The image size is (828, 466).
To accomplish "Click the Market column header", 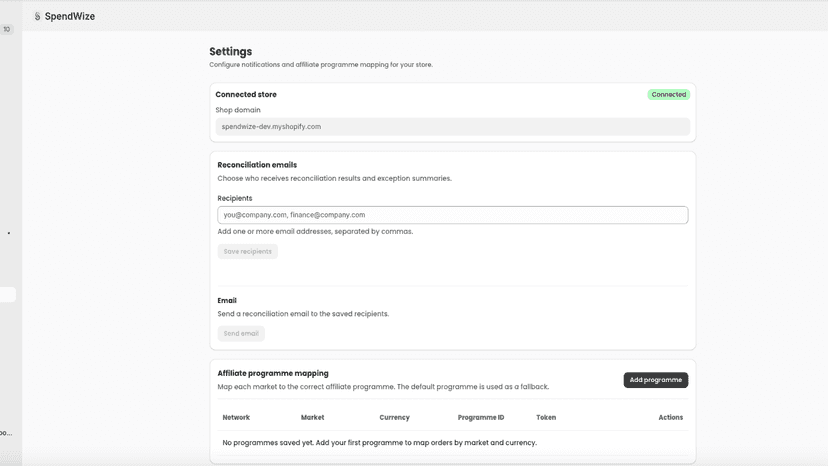I will pos(313,417).
